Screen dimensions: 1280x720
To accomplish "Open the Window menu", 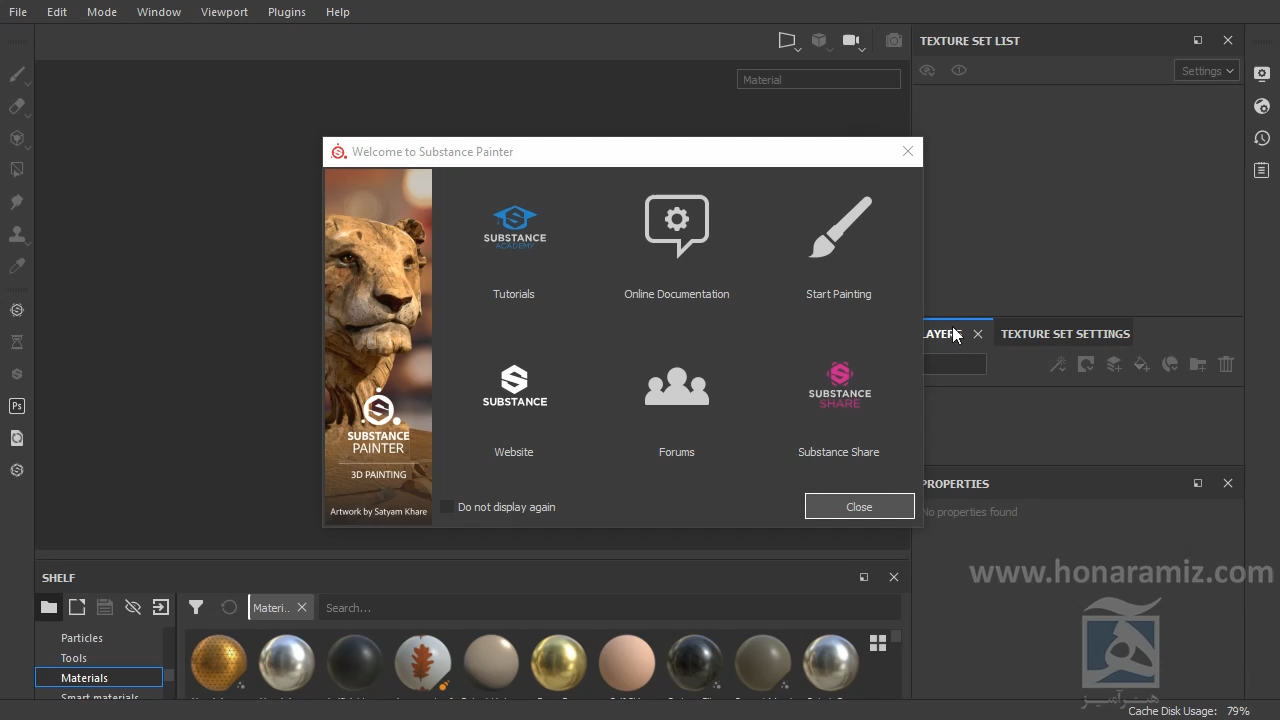I will click(x=159, y=12).
